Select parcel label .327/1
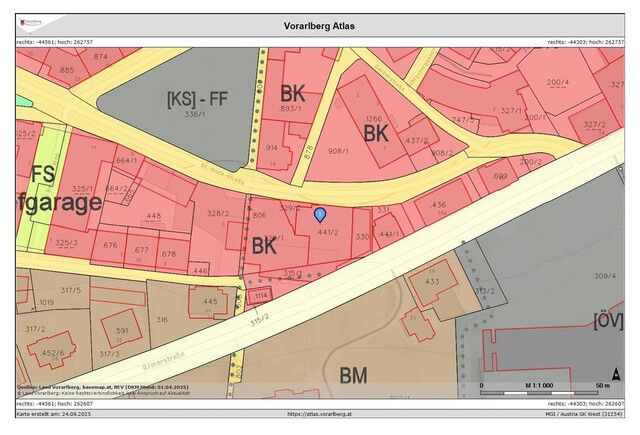The height and width of the screenshot is (435, 640). click(510, 111)
